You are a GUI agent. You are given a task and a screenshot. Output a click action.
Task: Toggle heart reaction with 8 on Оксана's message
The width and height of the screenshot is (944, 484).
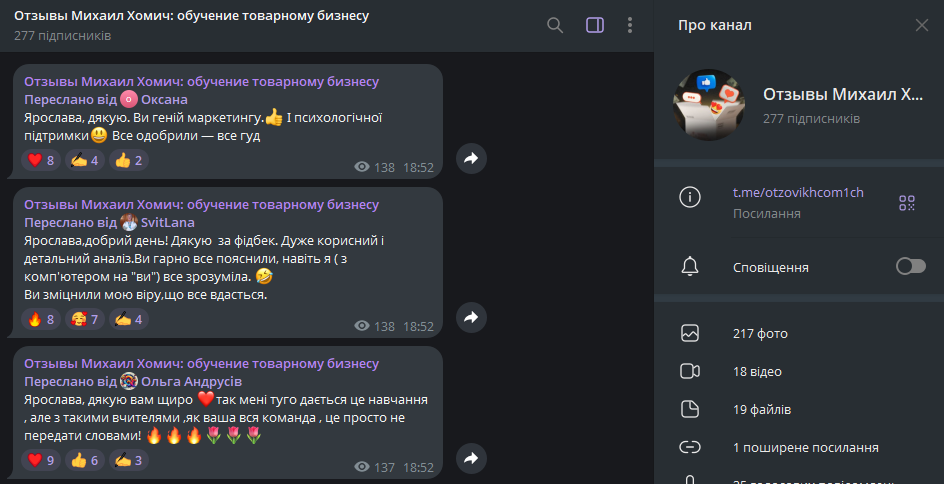(x=41, y=160)
